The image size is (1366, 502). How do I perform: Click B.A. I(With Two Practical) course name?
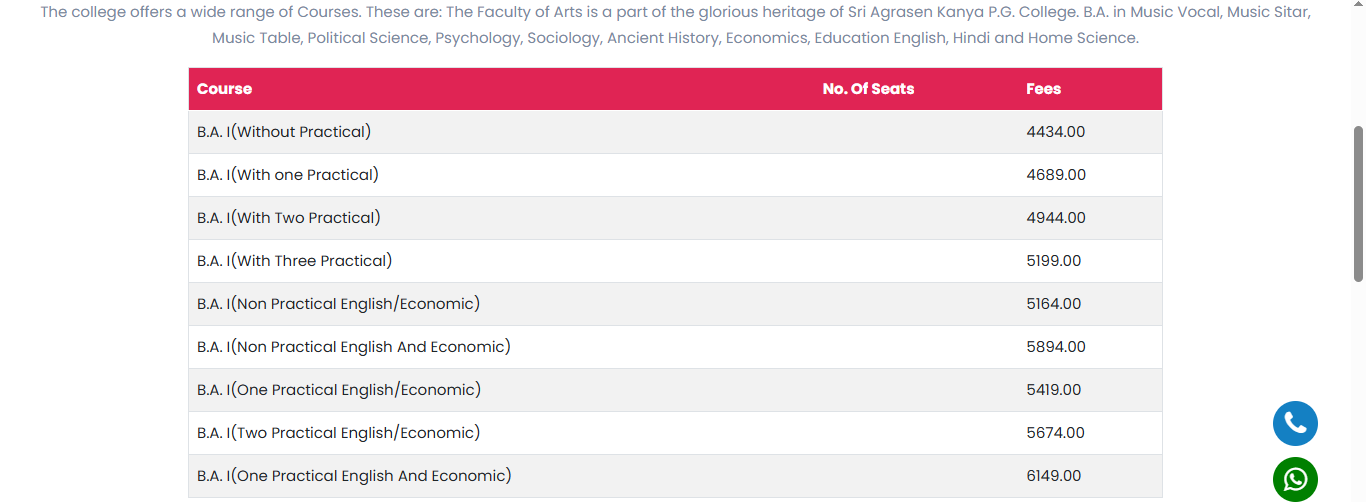pos(289,218)
